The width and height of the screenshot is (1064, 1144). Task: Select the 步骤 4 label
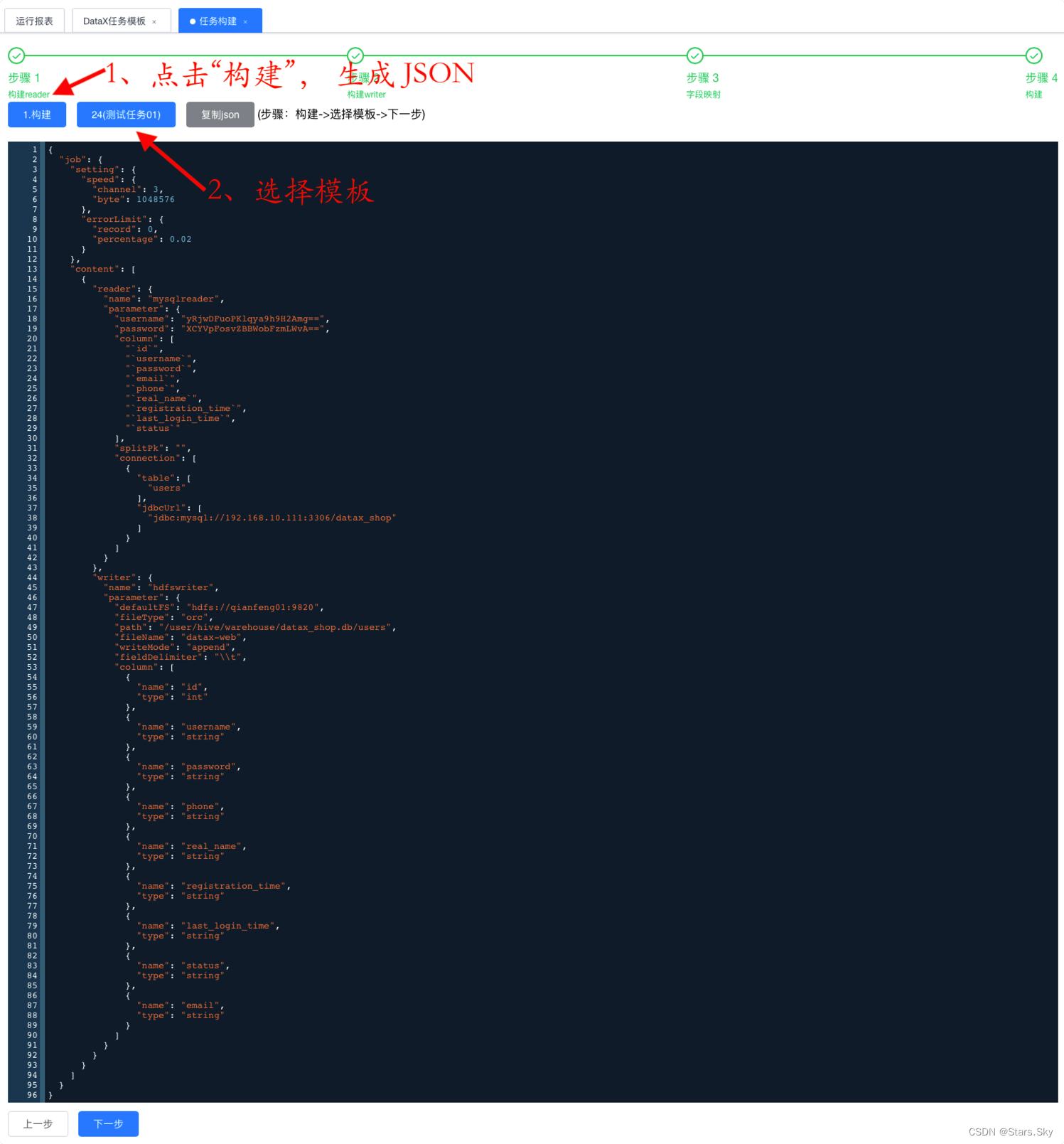pos(1041,77)
